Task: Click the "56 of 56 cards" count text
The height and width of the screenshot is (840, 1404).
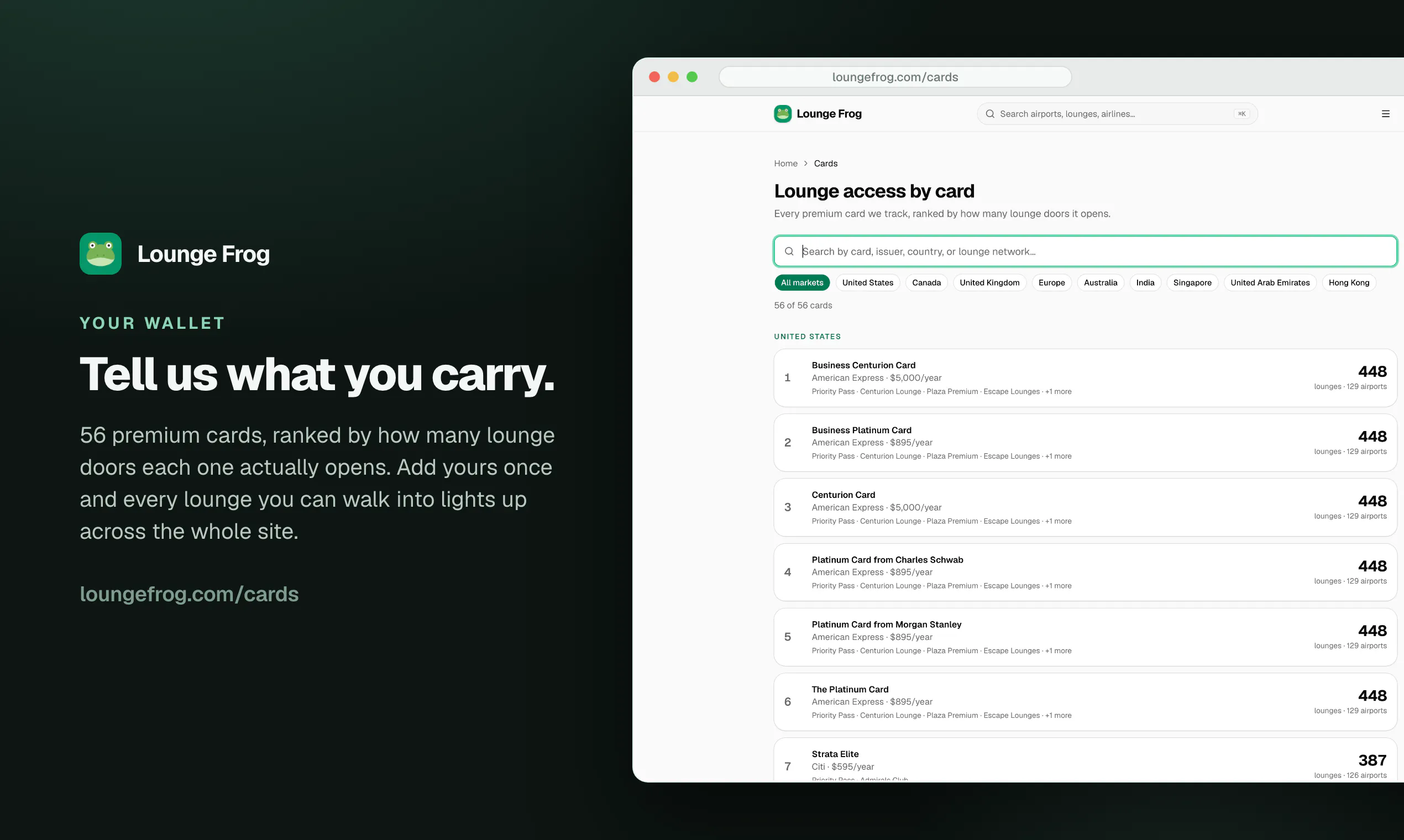Action: (803, 306)
